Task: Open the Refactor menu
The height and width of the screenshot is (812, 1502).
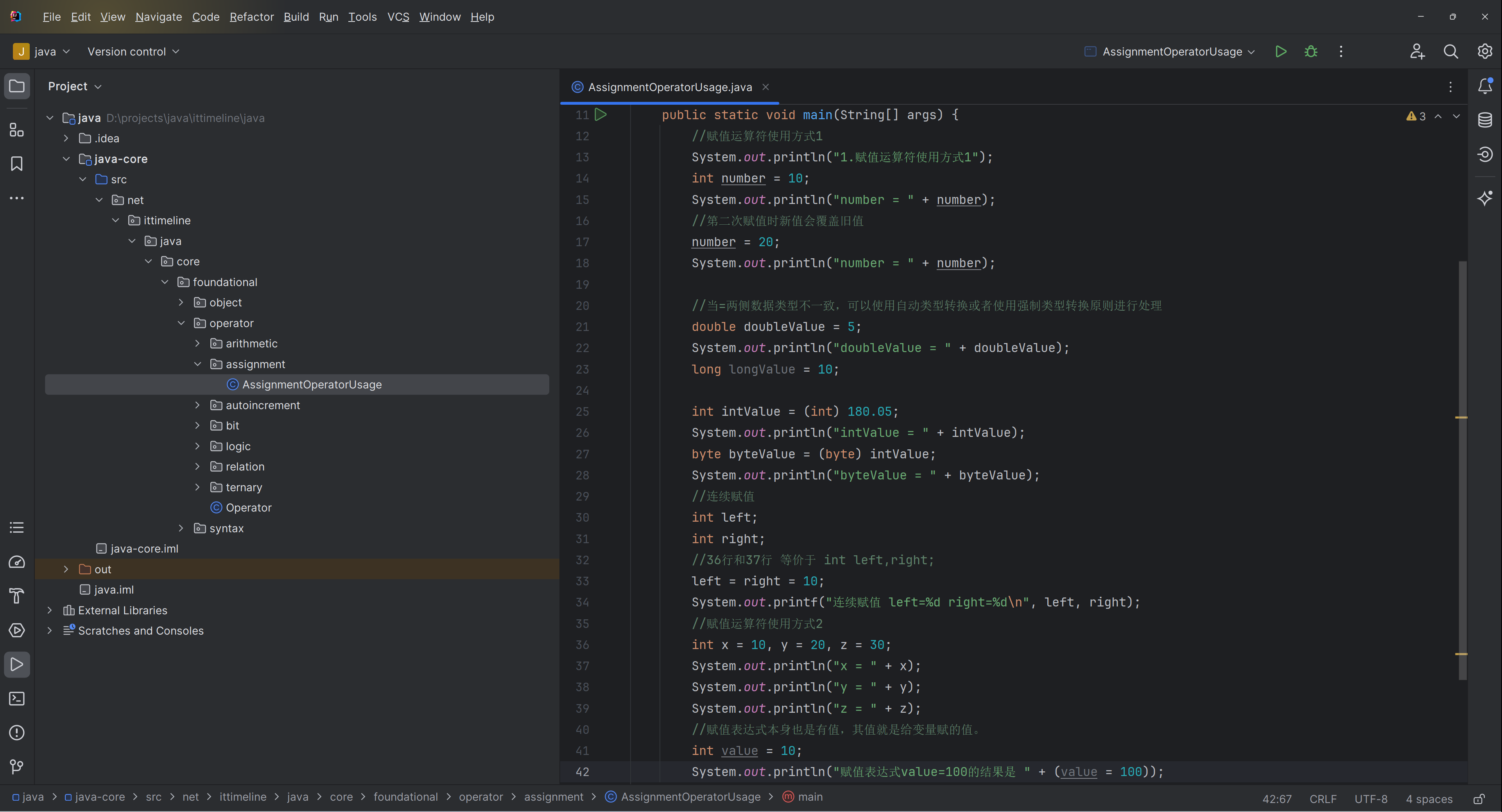Action: click(x=251, y=17)
